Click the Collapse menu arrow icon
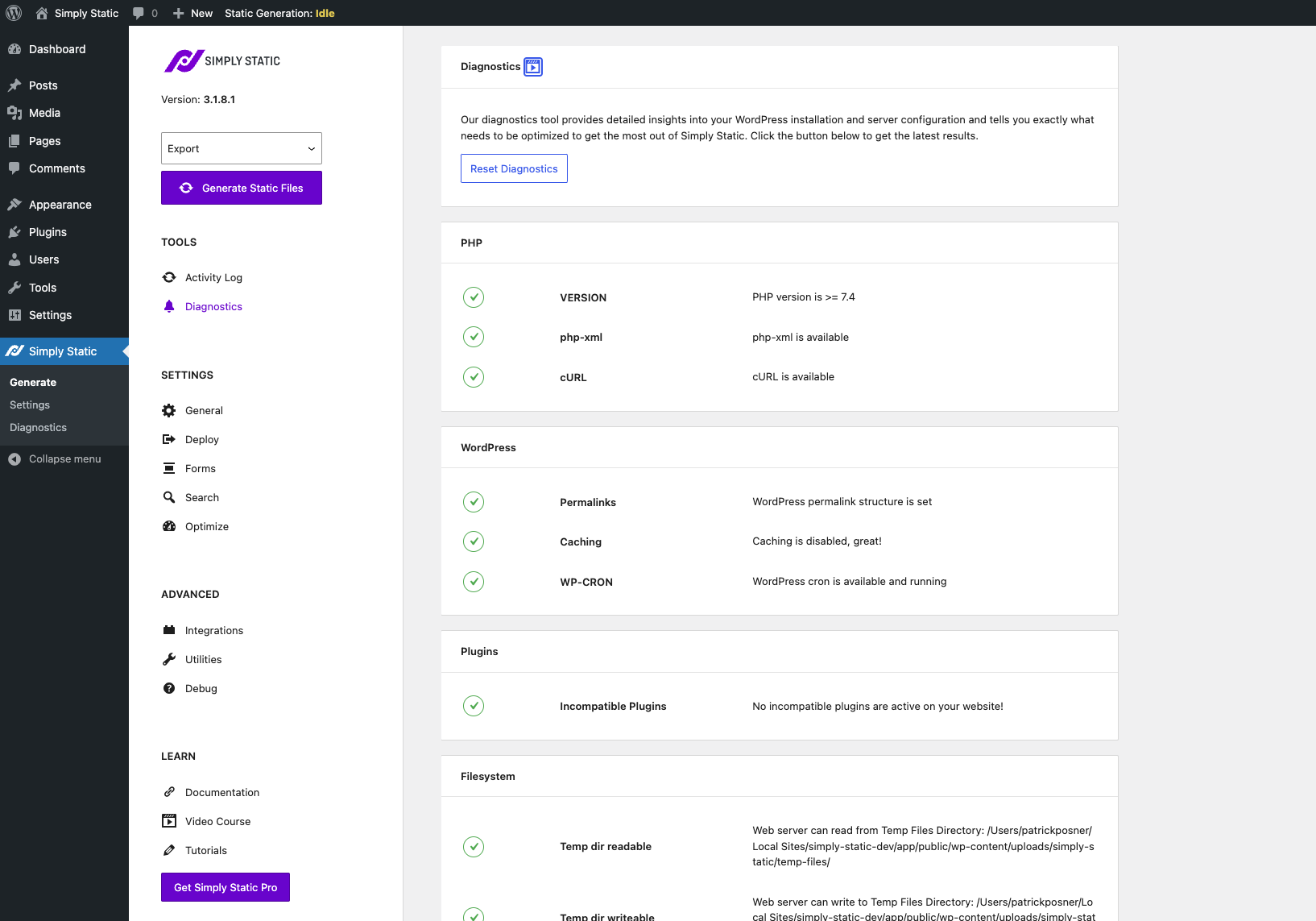This screenshot has height=921, width=1316. point(14,459)
